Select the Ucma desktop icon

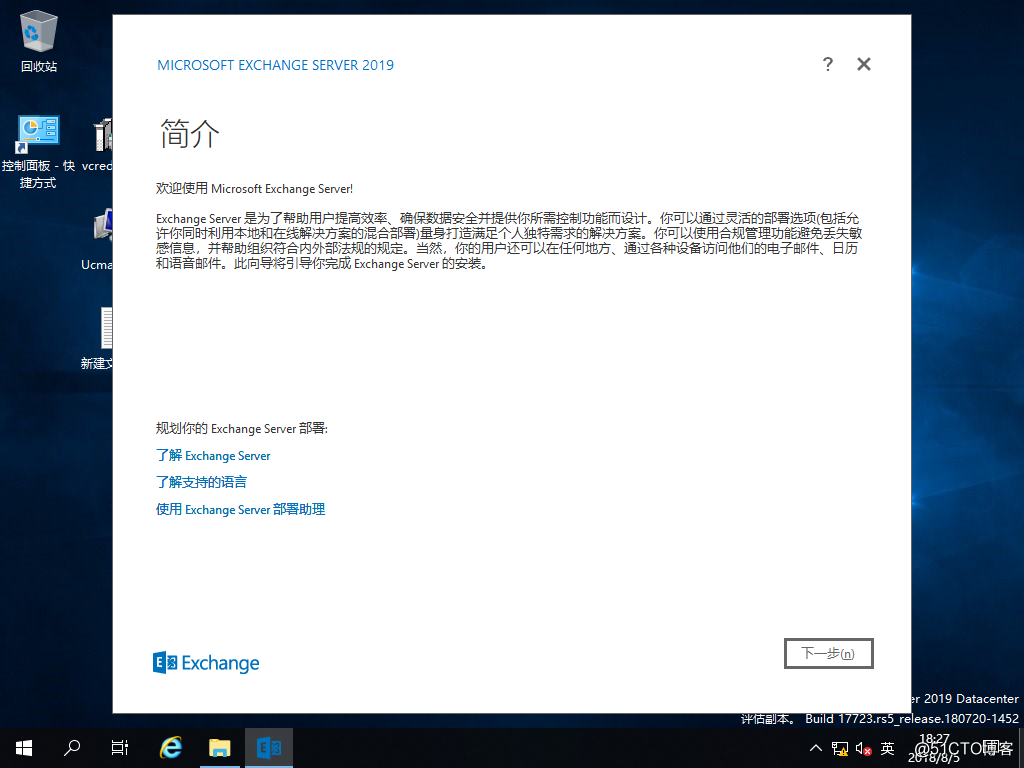(98, 241)
